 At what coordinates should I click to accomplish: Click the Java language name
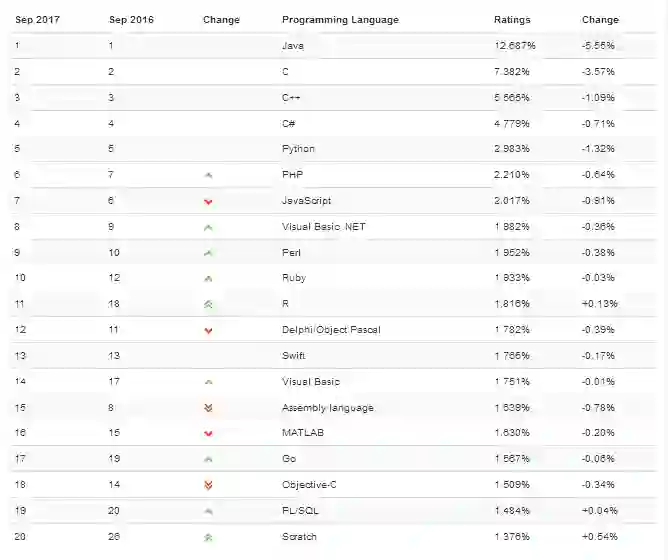(293, 46)
